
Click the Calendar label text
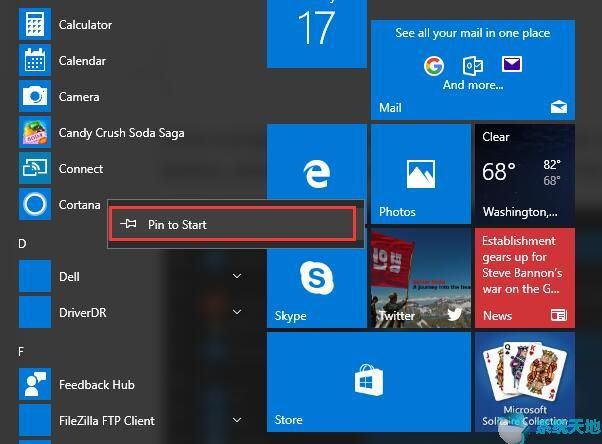[x=82, y=61]
